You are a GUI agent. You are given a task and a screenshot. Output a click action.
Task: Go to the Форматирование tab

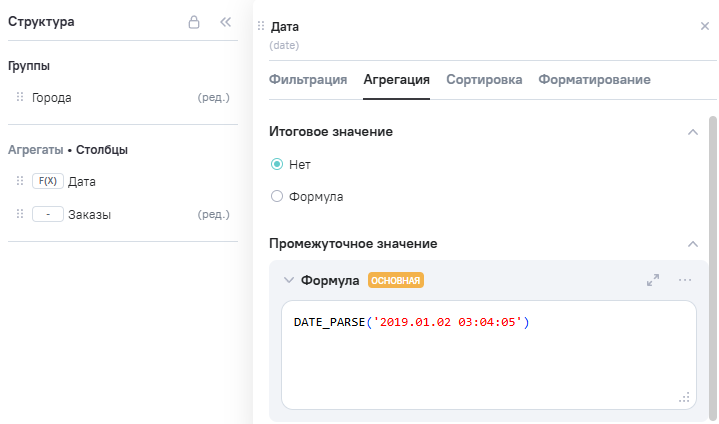[594, 80]
